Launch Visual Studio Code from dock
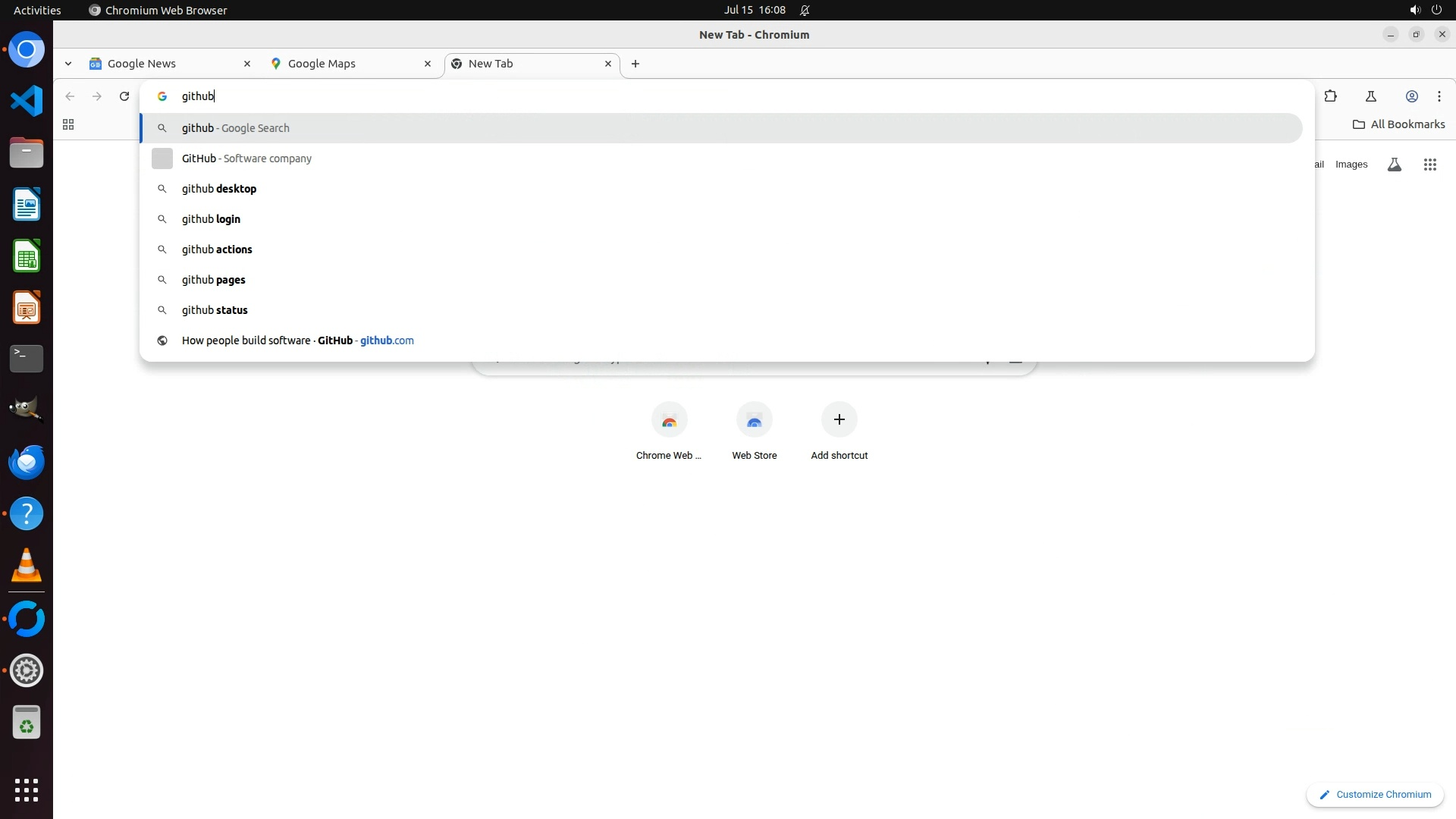1456x819 pixels. click(27, 101)
